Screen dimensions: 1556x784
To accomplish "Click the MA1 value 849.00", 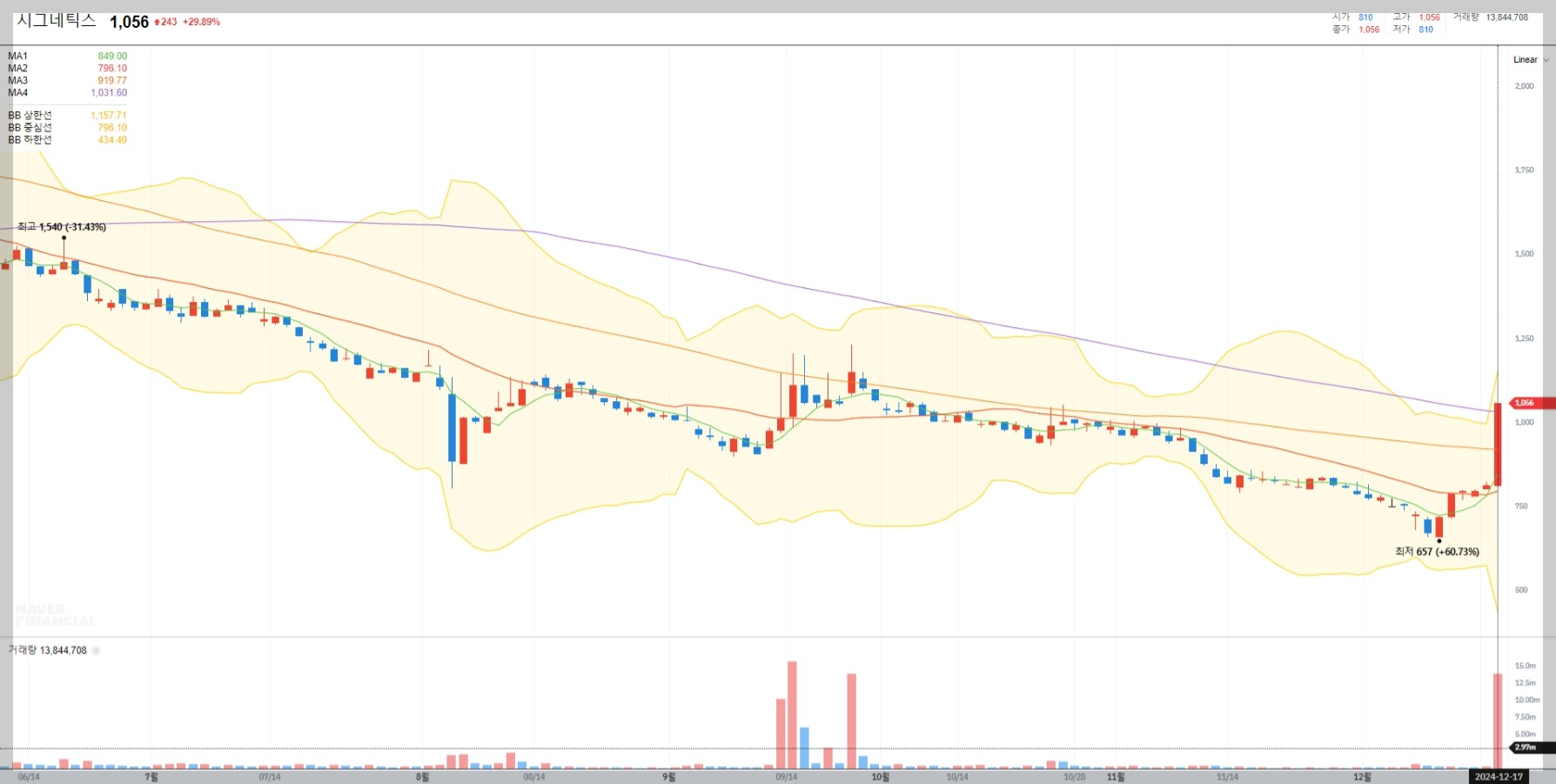I will point(112,57).
